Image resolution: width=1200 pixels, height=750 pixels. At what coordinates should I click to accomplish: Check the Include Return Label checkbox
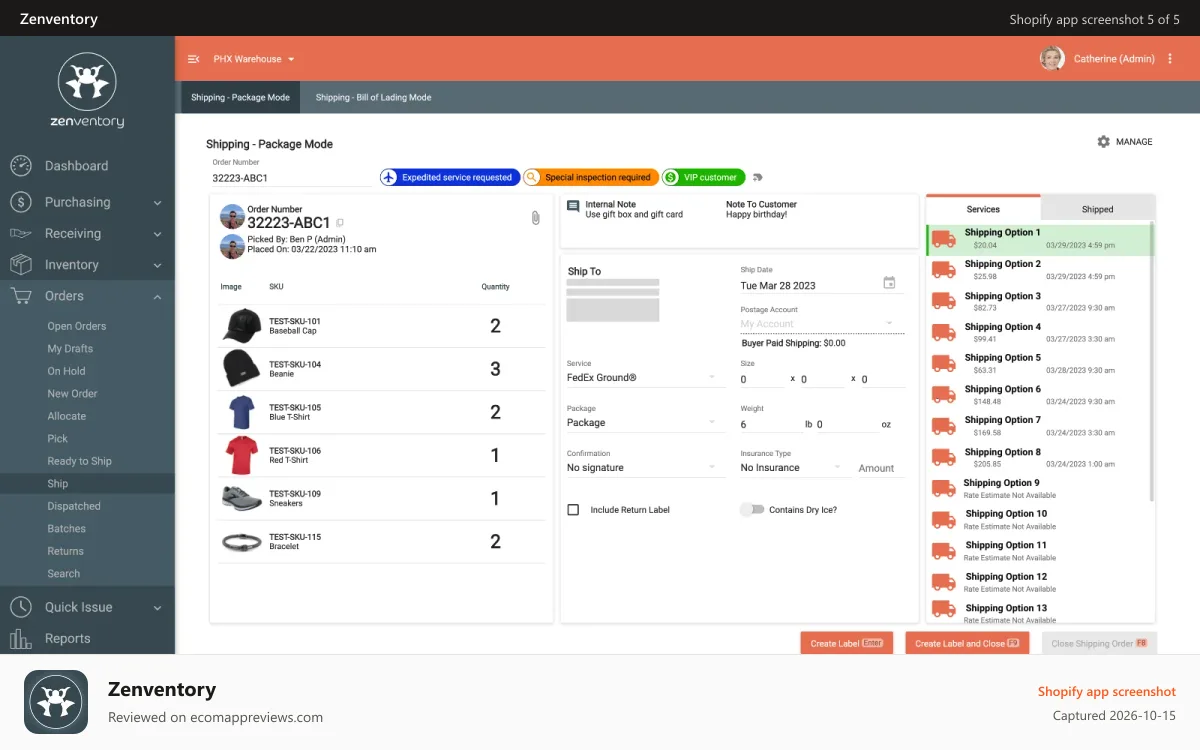[573, 510]
